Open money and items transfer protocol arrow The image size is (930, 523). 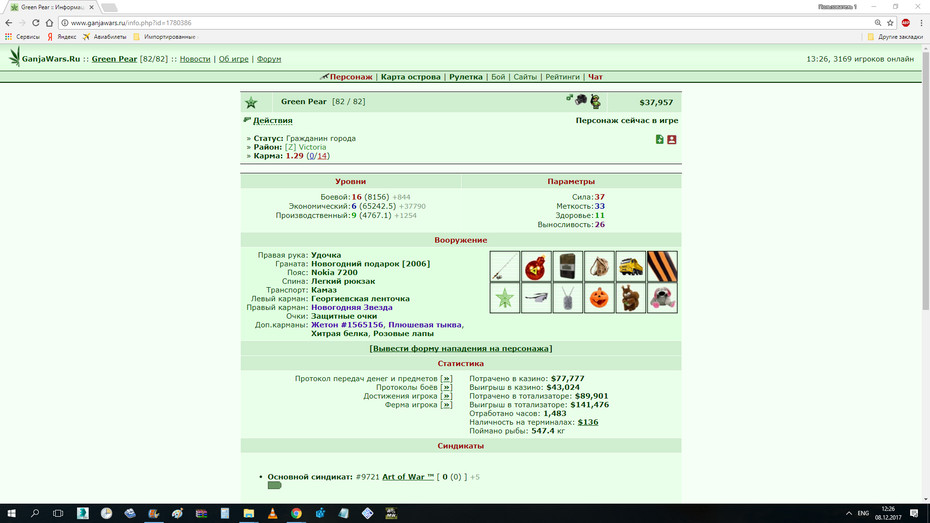[x=447, y=378]
